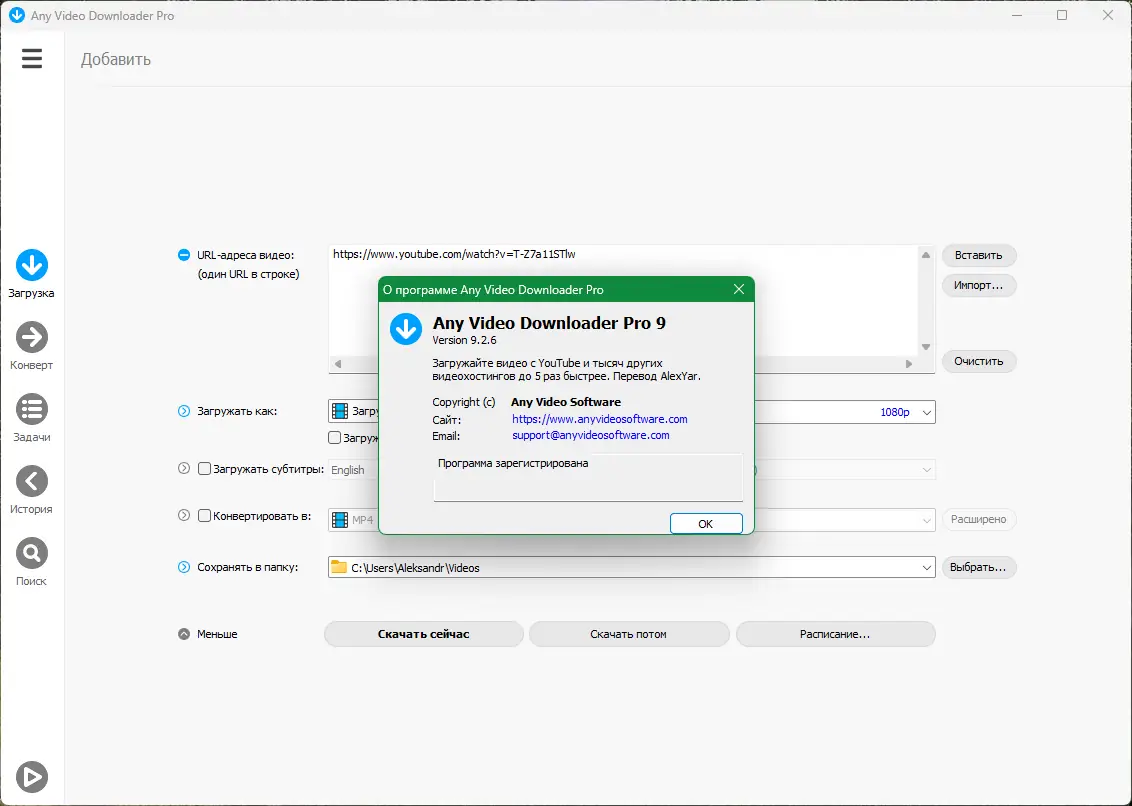1132x806 pixels.
Task: Click the Импорт... button
Action: 979,285
